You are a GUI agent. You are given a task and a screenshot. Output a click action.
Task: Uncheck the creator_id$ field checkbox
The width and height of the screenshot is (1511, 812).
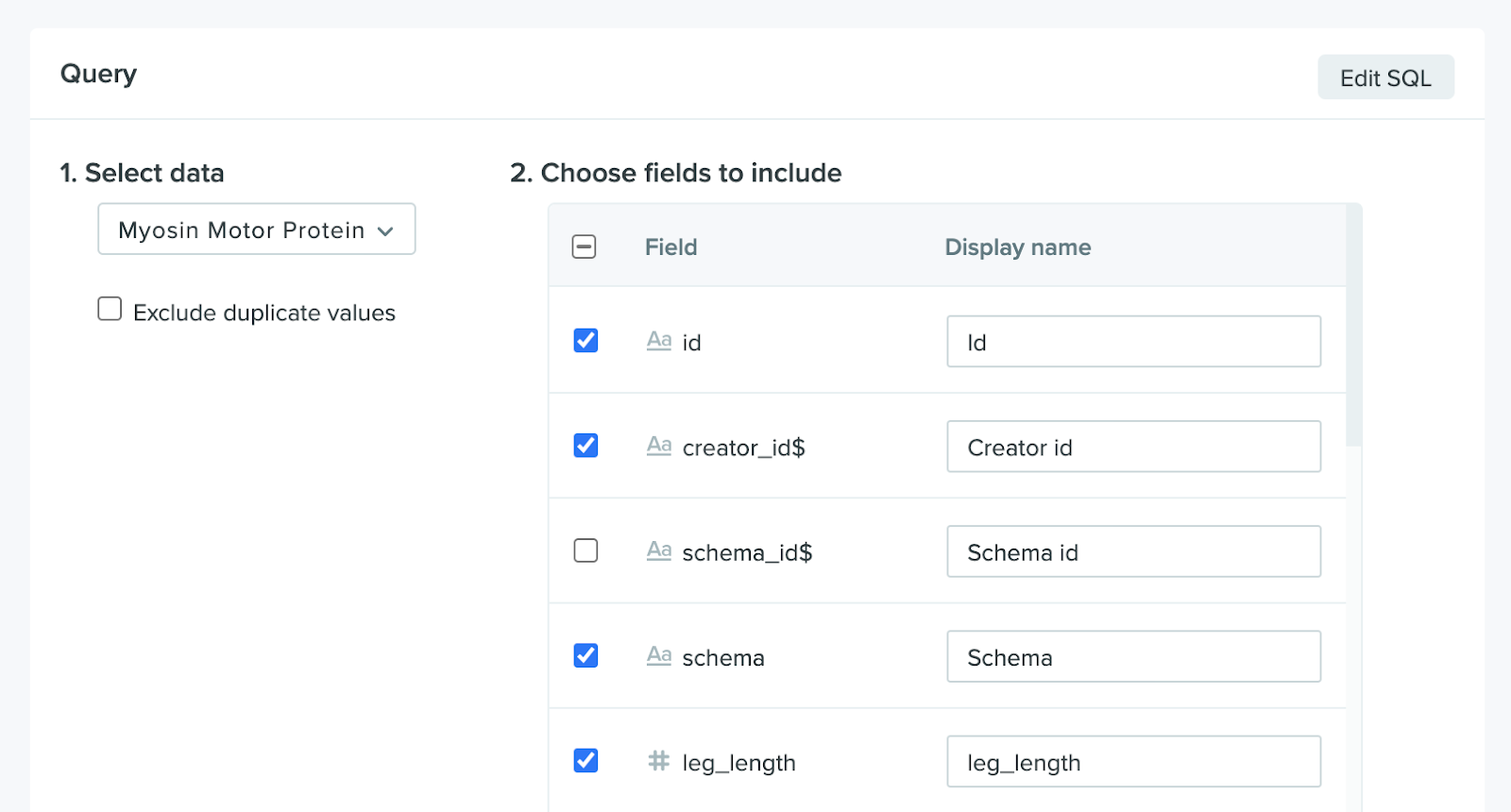pyautogui.click(x=586, y=446)
